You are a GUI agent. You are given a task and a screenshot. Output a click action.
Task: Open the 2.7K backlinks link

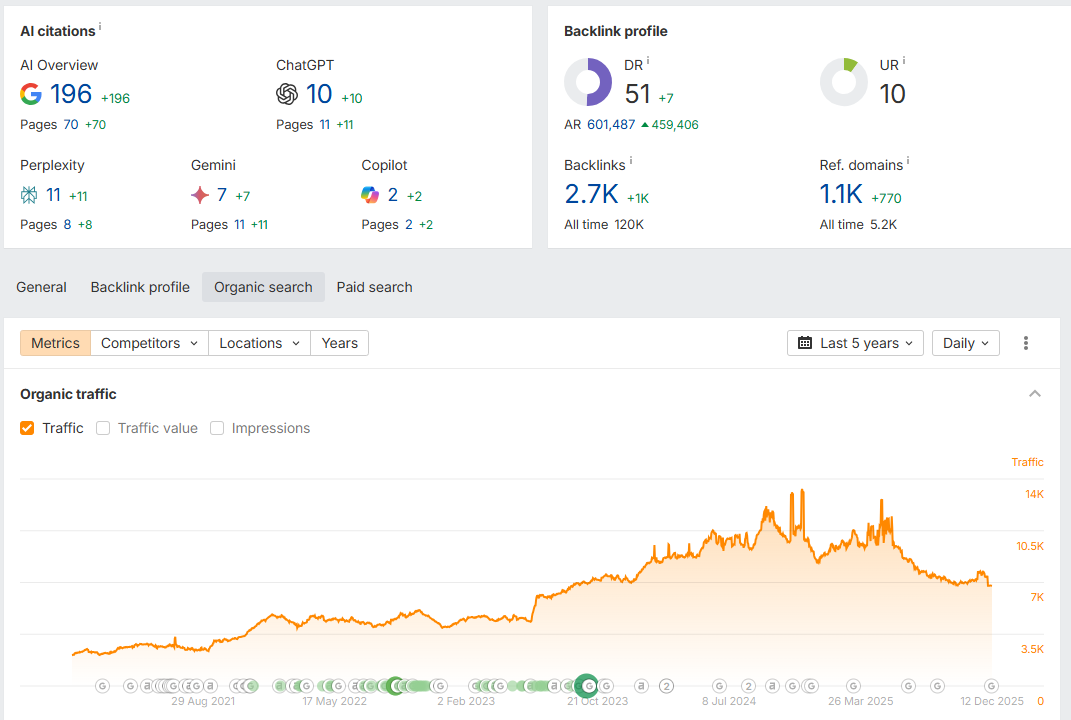[x=591, y=194]
